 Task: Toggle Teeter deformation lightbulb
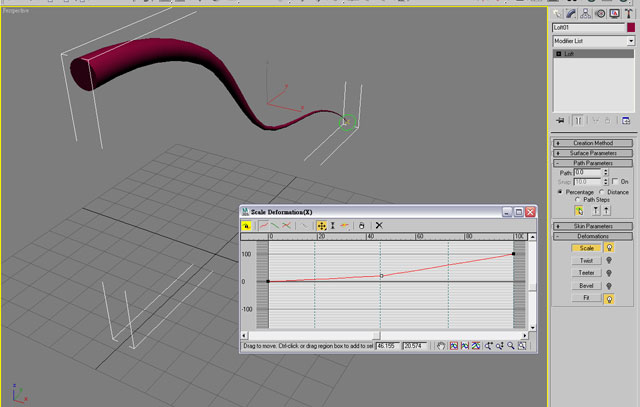609,273
